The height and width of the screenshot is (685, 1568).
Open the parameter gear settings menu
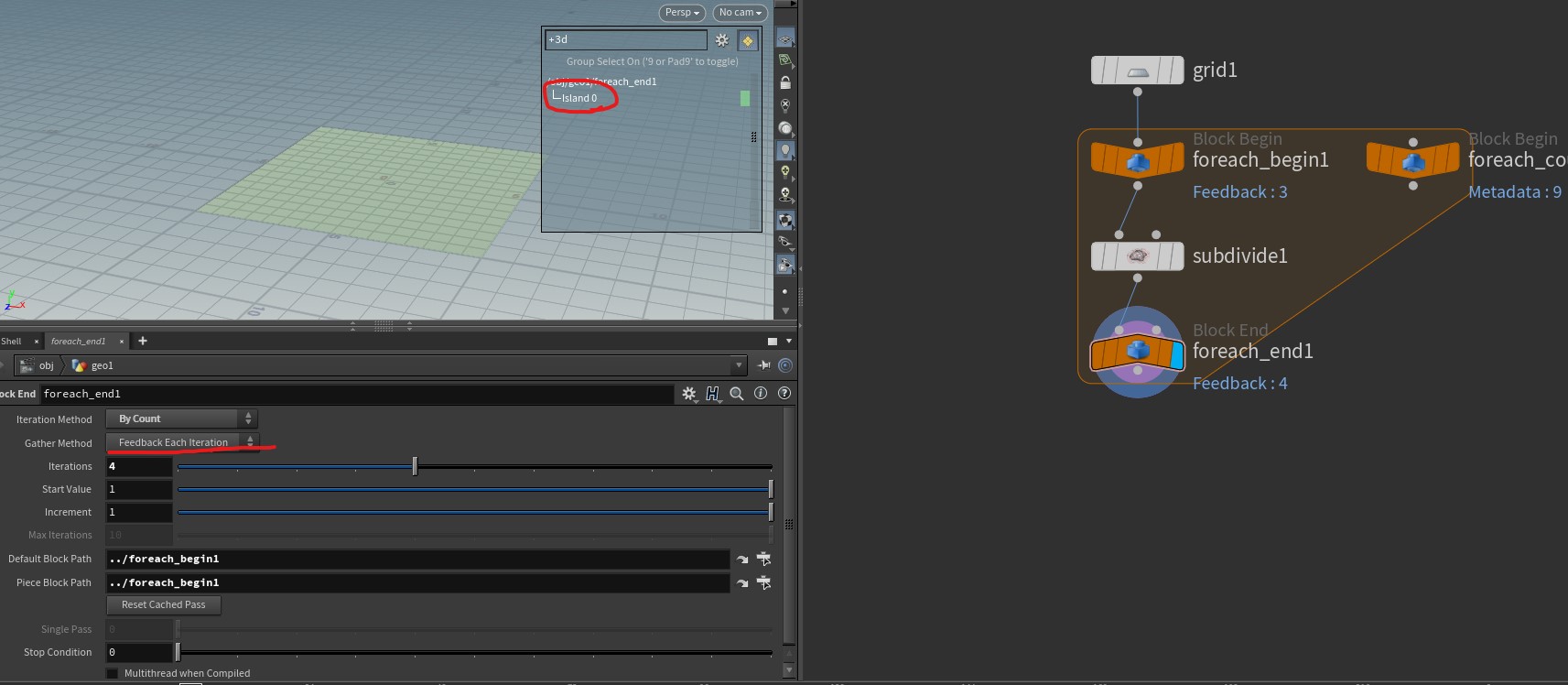[x=689, y=394]
